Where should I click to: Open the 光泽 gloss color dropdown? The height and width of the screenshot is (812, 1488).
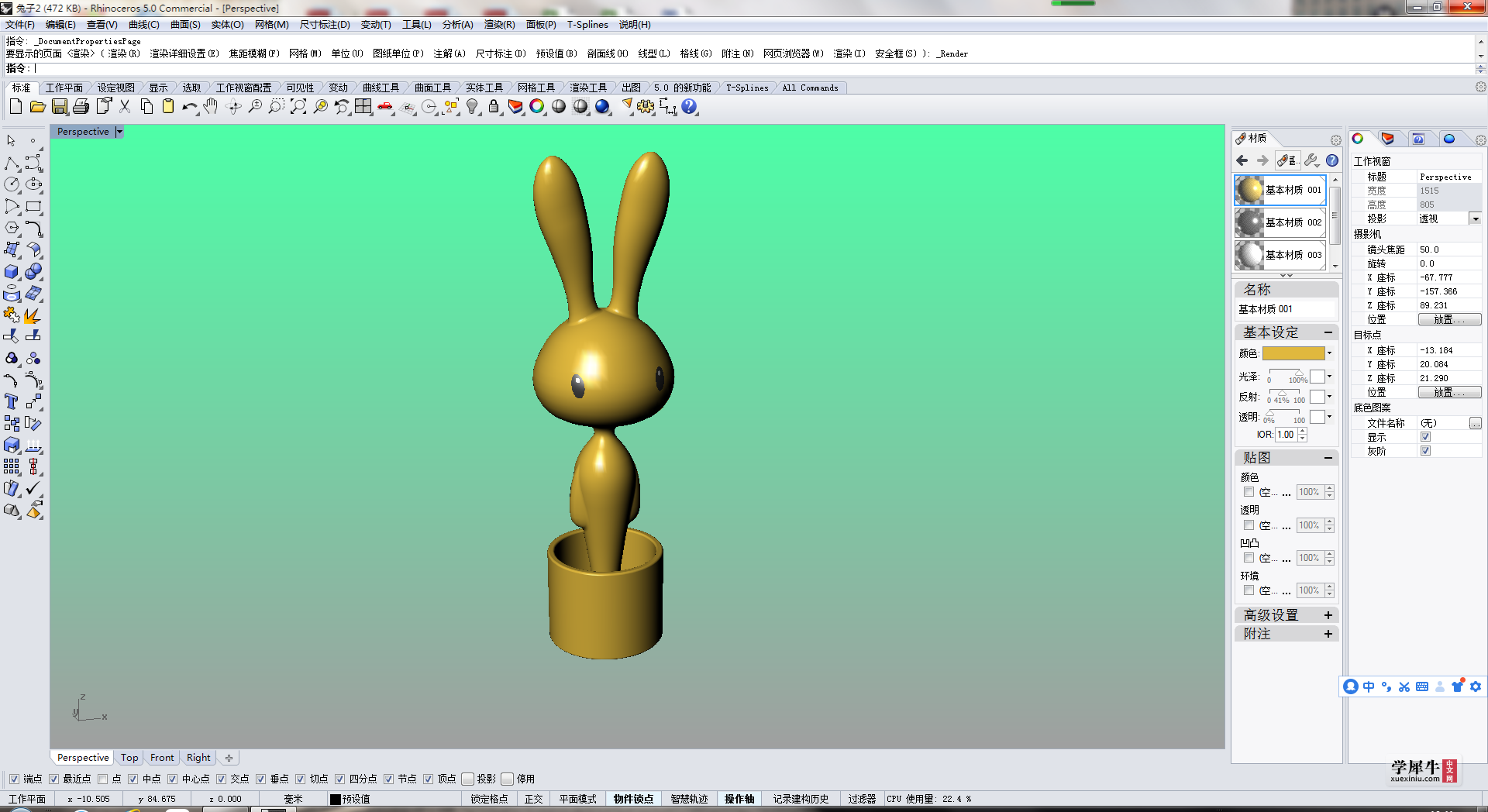(x=1329, y=377)
